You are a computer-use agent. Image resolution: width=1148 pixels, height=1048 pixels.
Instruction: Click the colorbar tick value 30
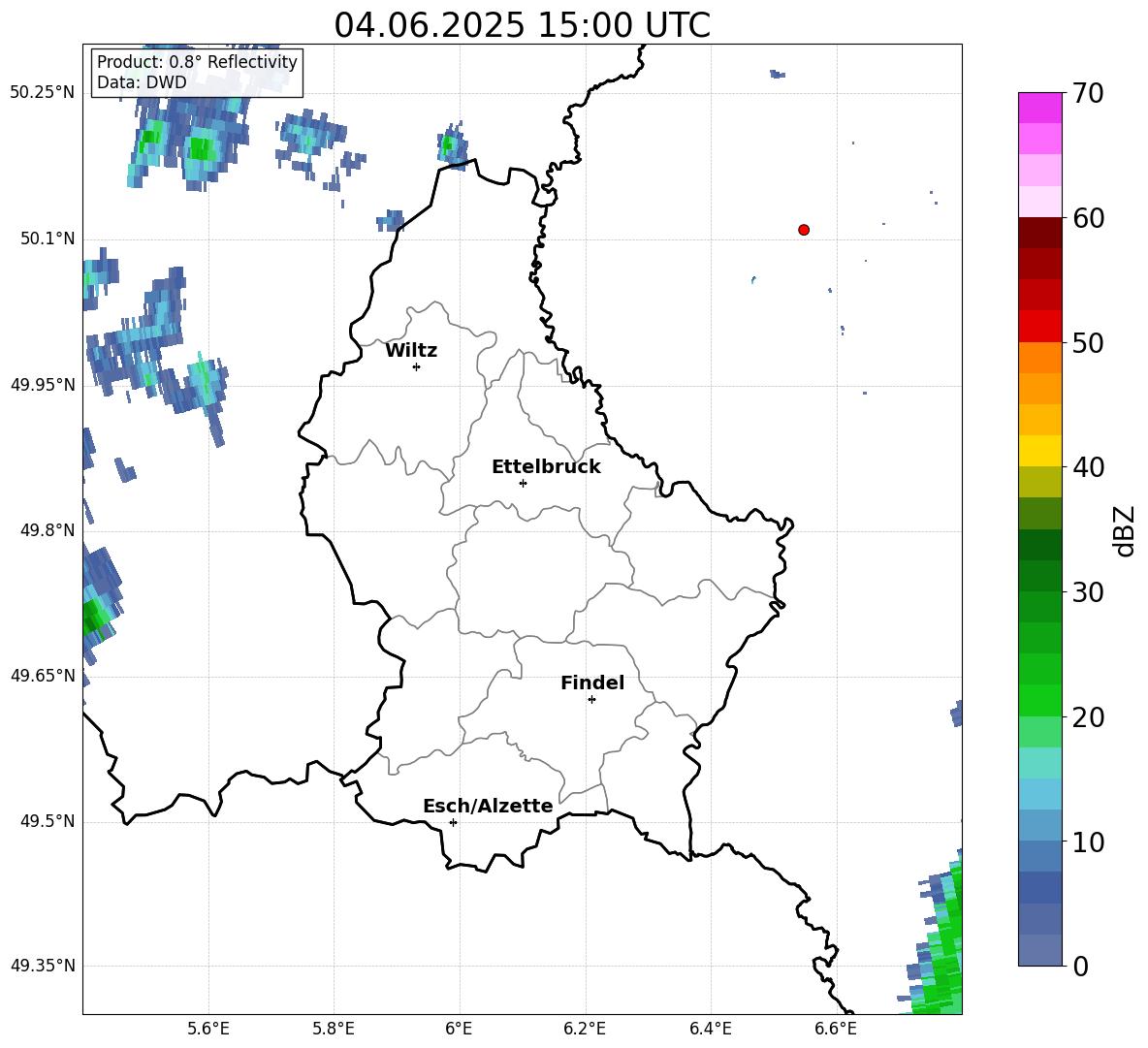(x=1088, y=592)
